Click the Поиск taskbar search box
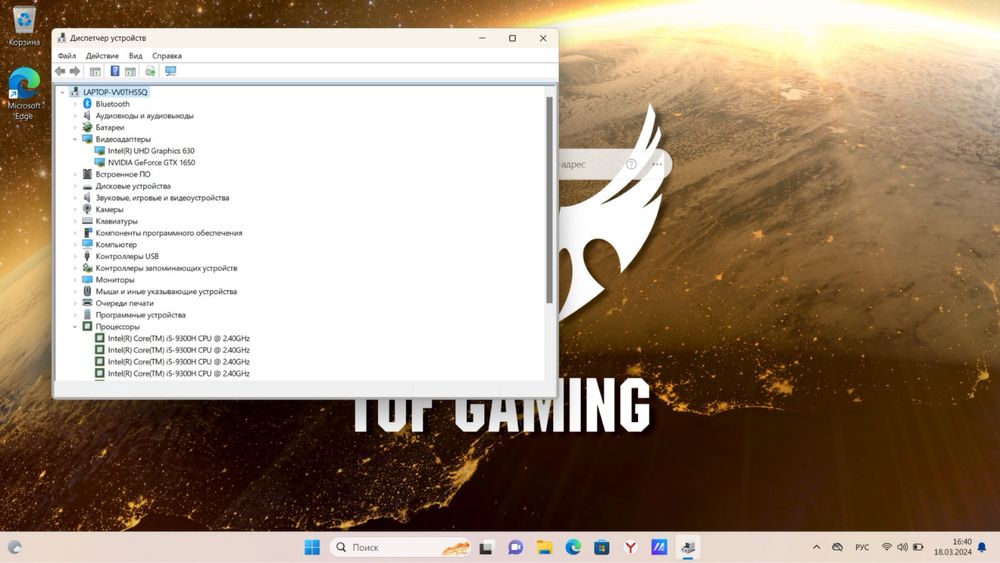This screenshot has width=1000, height=563. tap(401, 547)
